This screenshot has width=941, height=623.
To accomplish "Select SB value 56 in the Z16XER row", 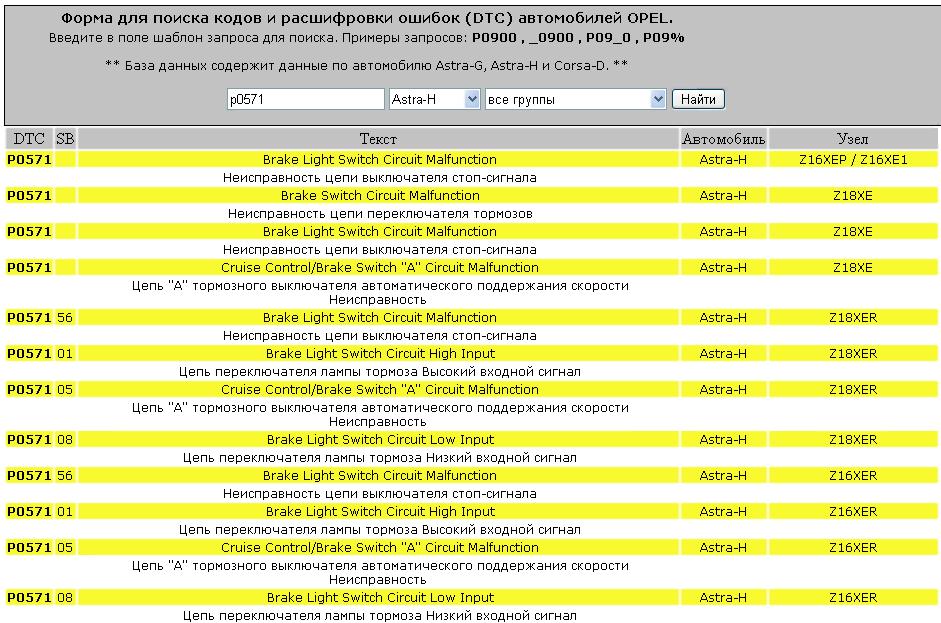I will point(65,475).
